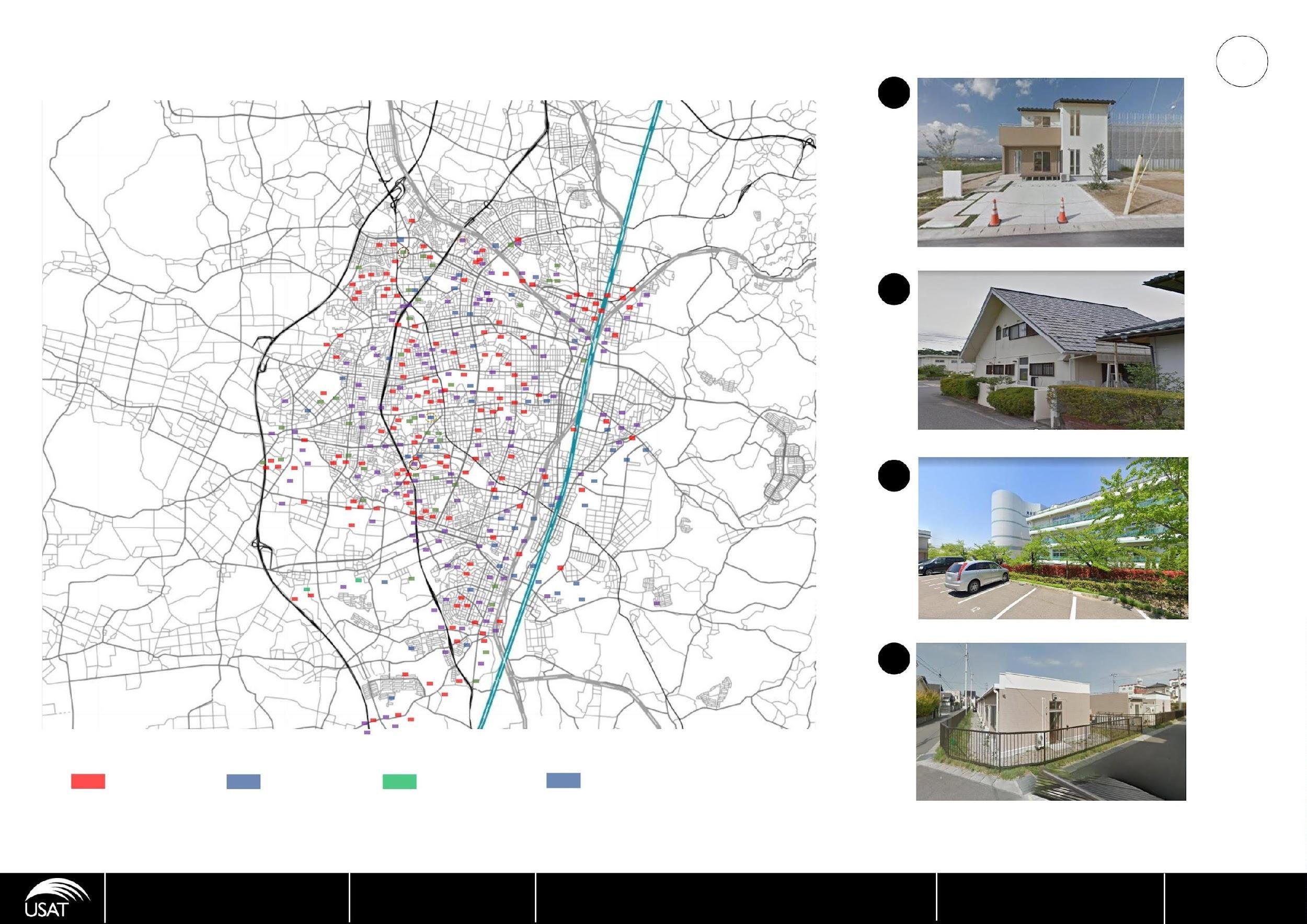Open the parking lot photo with the silver car

[x=1053, y=538]
